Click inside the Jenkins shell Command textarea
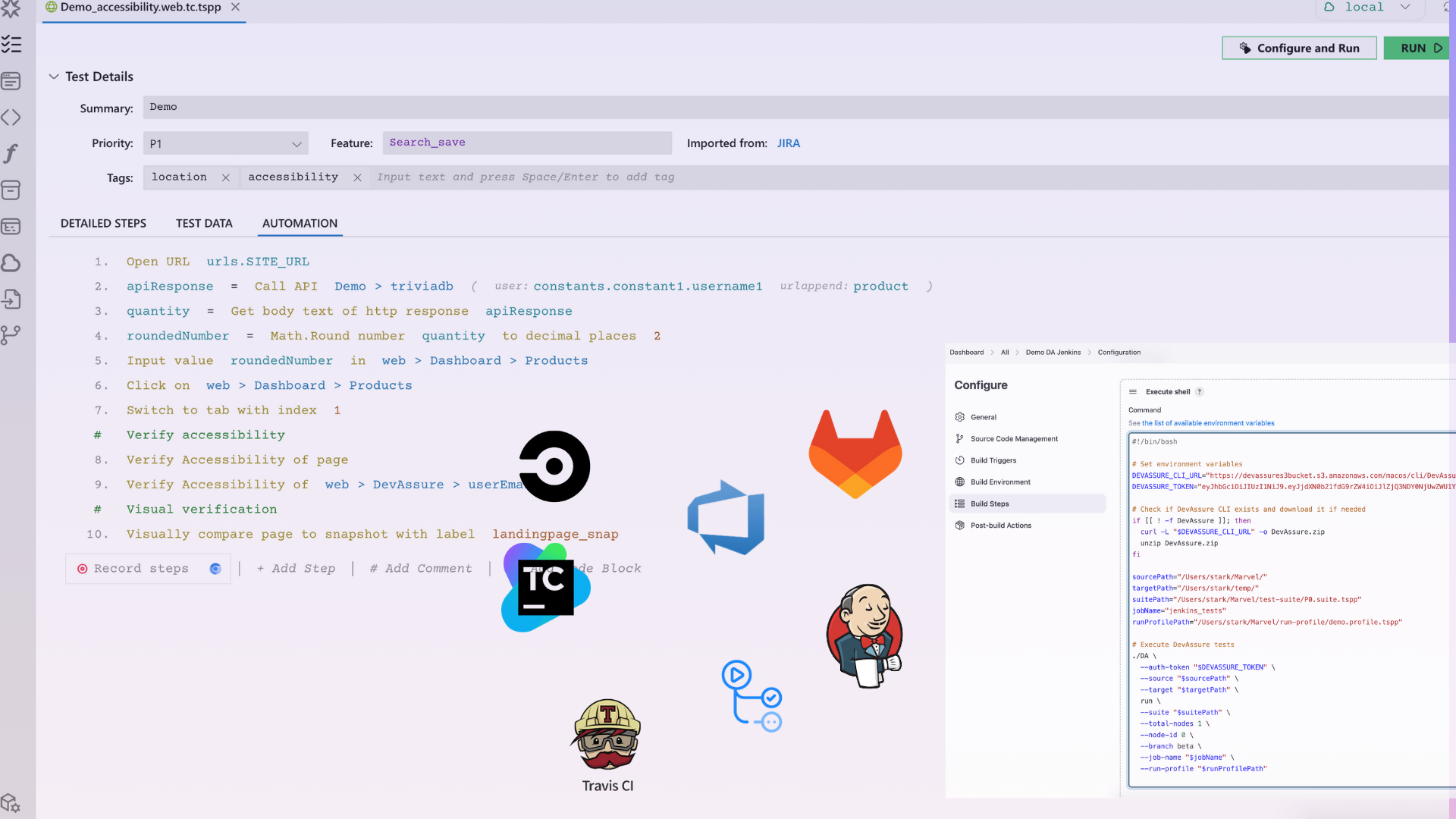 [1291, 610]
